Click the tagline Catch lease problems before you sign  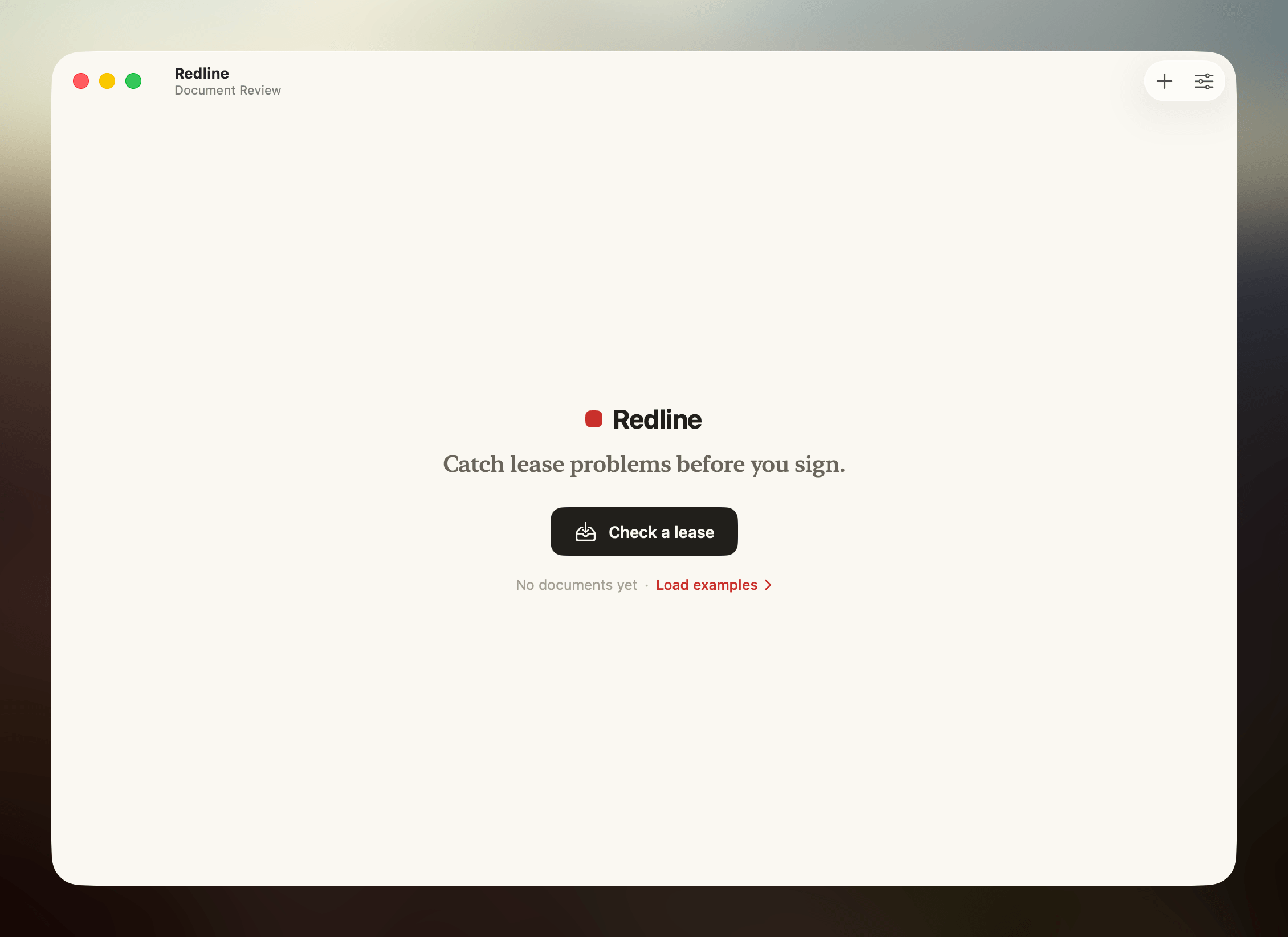point(644,464)
